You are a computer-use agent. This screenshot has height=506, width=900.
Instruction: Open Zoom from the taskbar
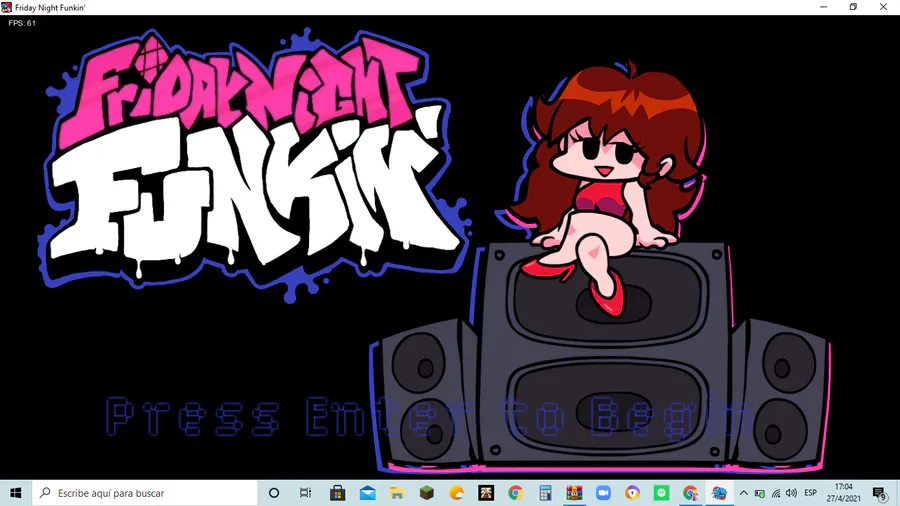(x=603, y=493)
